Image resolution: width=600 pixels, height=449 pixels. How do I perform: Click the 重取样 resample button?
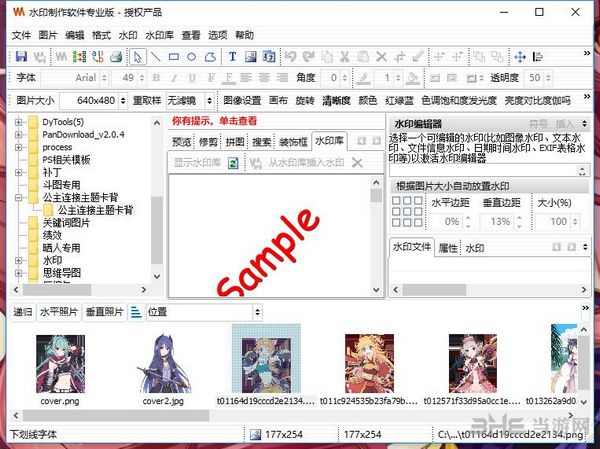[x=146, y=100]
